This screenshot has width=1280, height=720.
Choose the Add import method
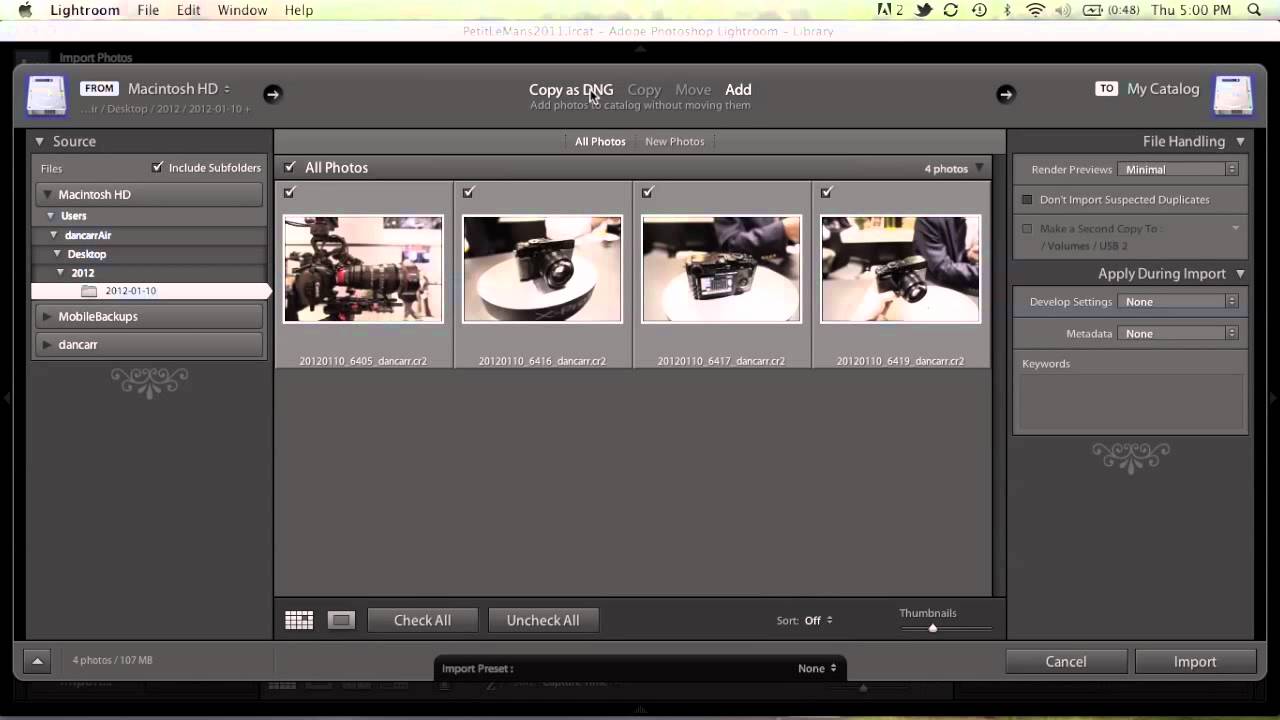tap(738, 90)
